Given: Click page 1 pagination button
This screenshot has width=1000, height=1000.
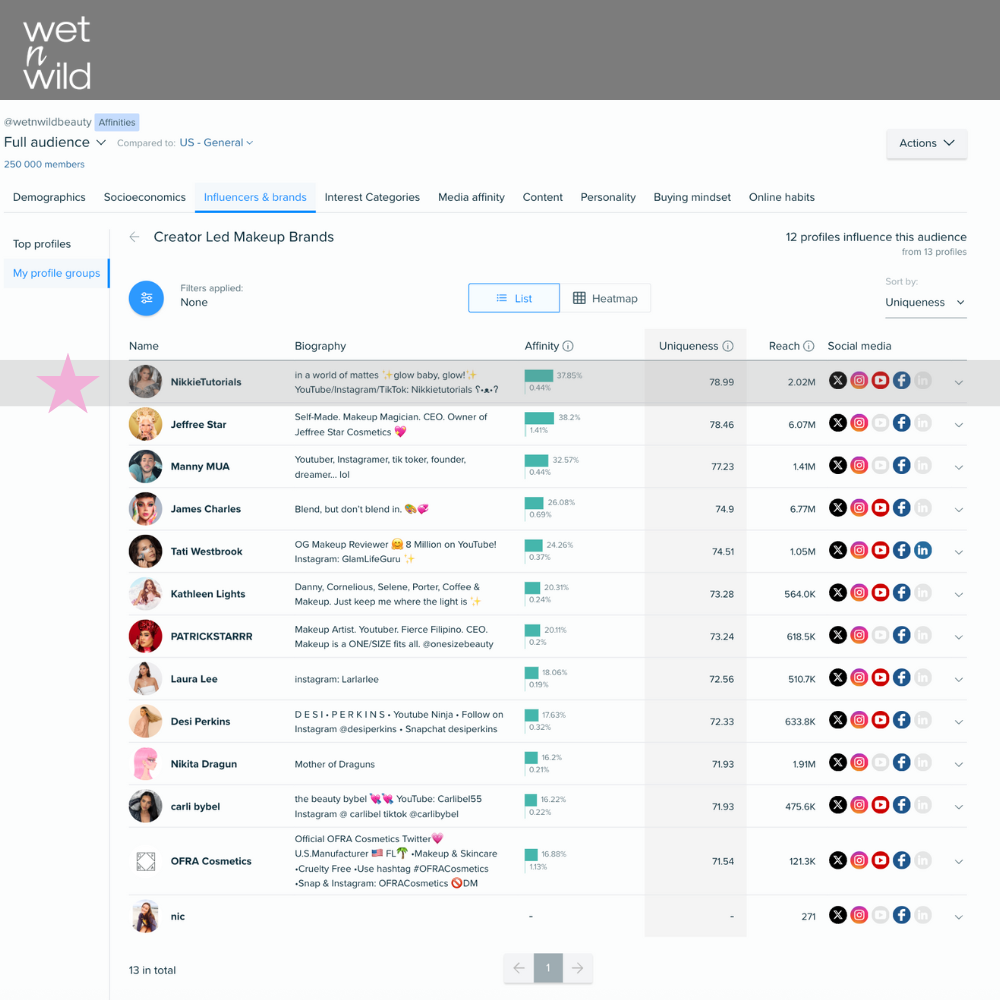Looking at the screenshot, I should click(548, 968).
